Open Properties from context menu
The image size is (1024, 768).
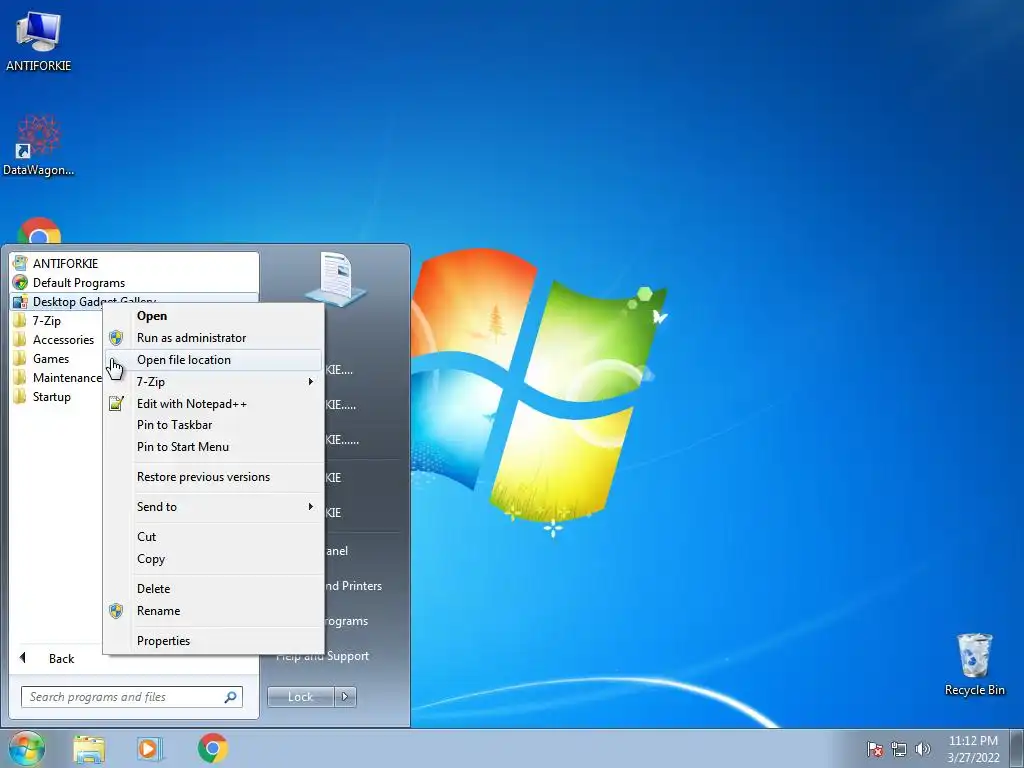[213, 641]
